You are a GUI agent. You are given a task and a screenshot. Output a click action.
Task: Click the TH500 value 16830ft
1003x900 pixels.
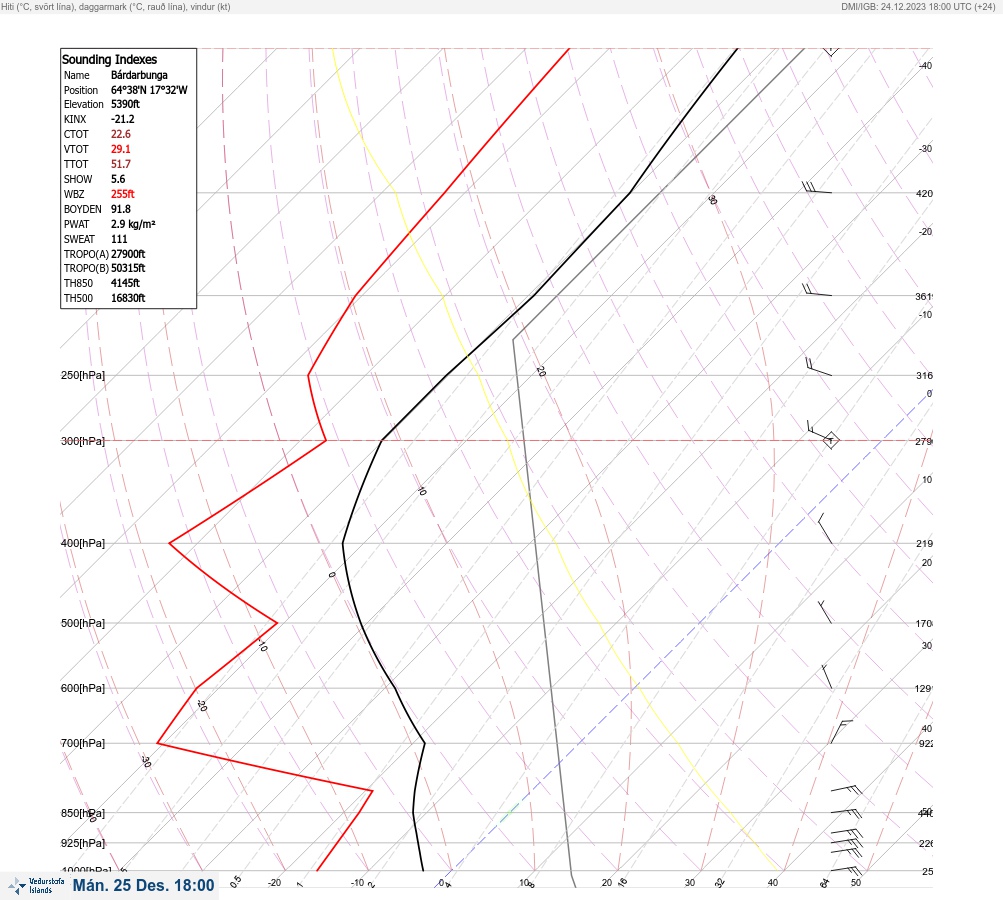pos(128,298)
